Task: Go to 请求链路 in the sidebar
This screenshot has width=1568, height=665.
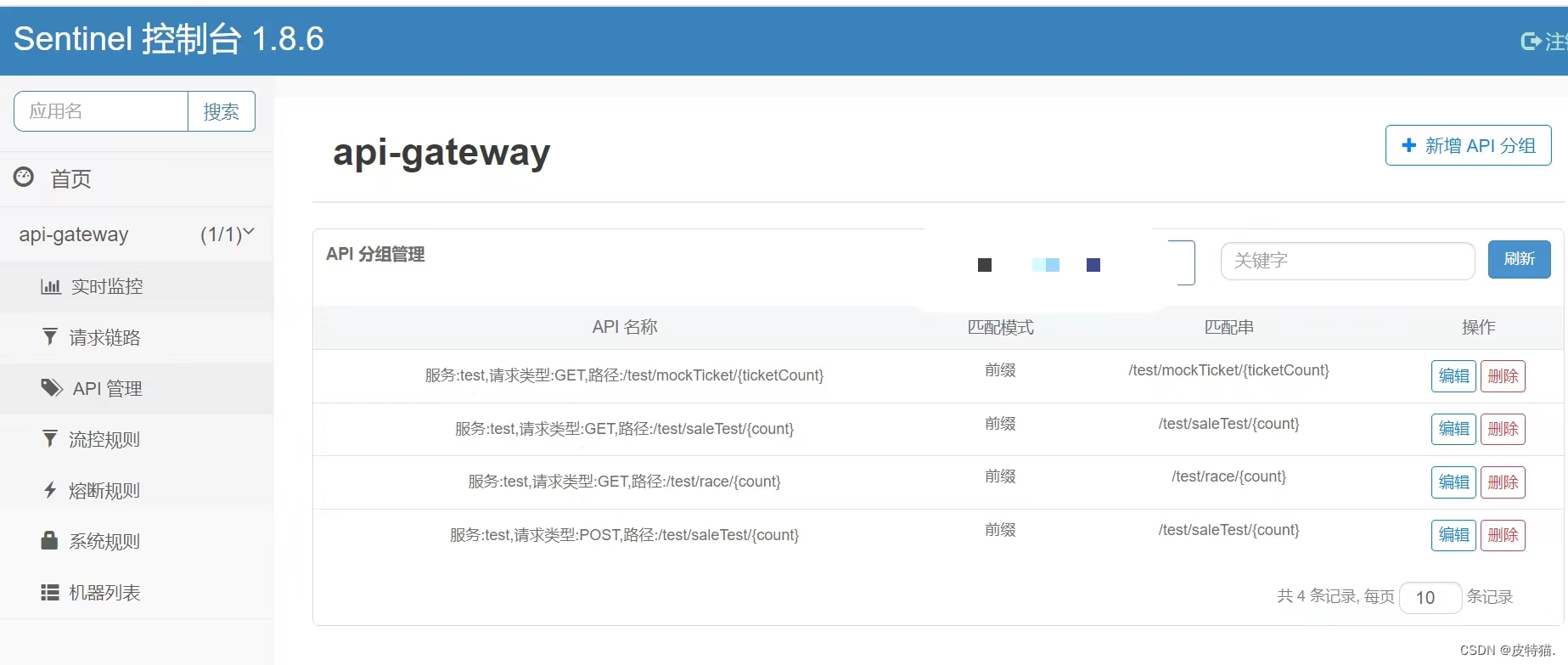Action: coord(137,337)
